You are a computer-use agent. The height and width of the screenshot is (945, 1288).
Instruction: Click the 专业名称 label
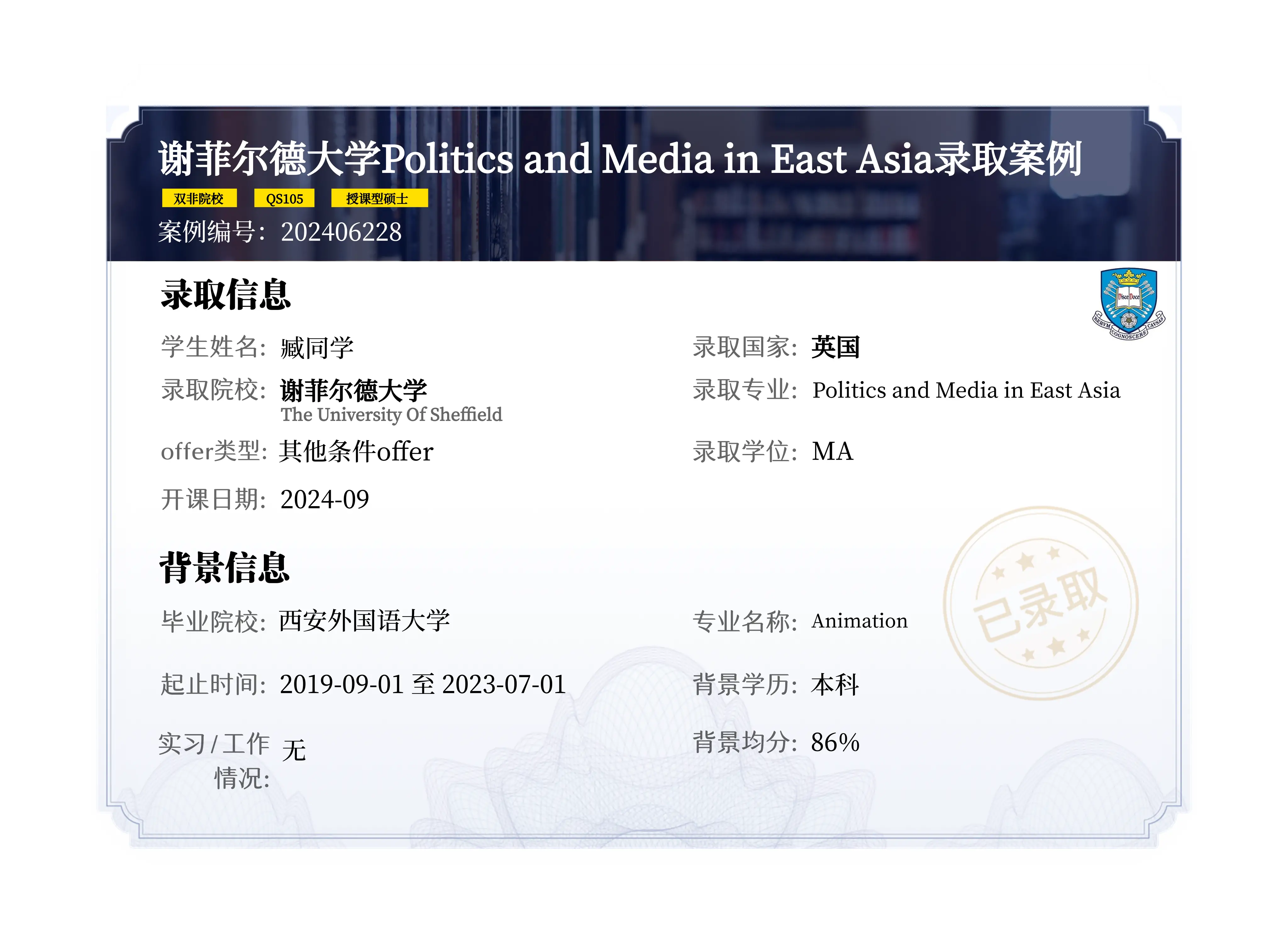pyautogui.click(x=745, y=622)
